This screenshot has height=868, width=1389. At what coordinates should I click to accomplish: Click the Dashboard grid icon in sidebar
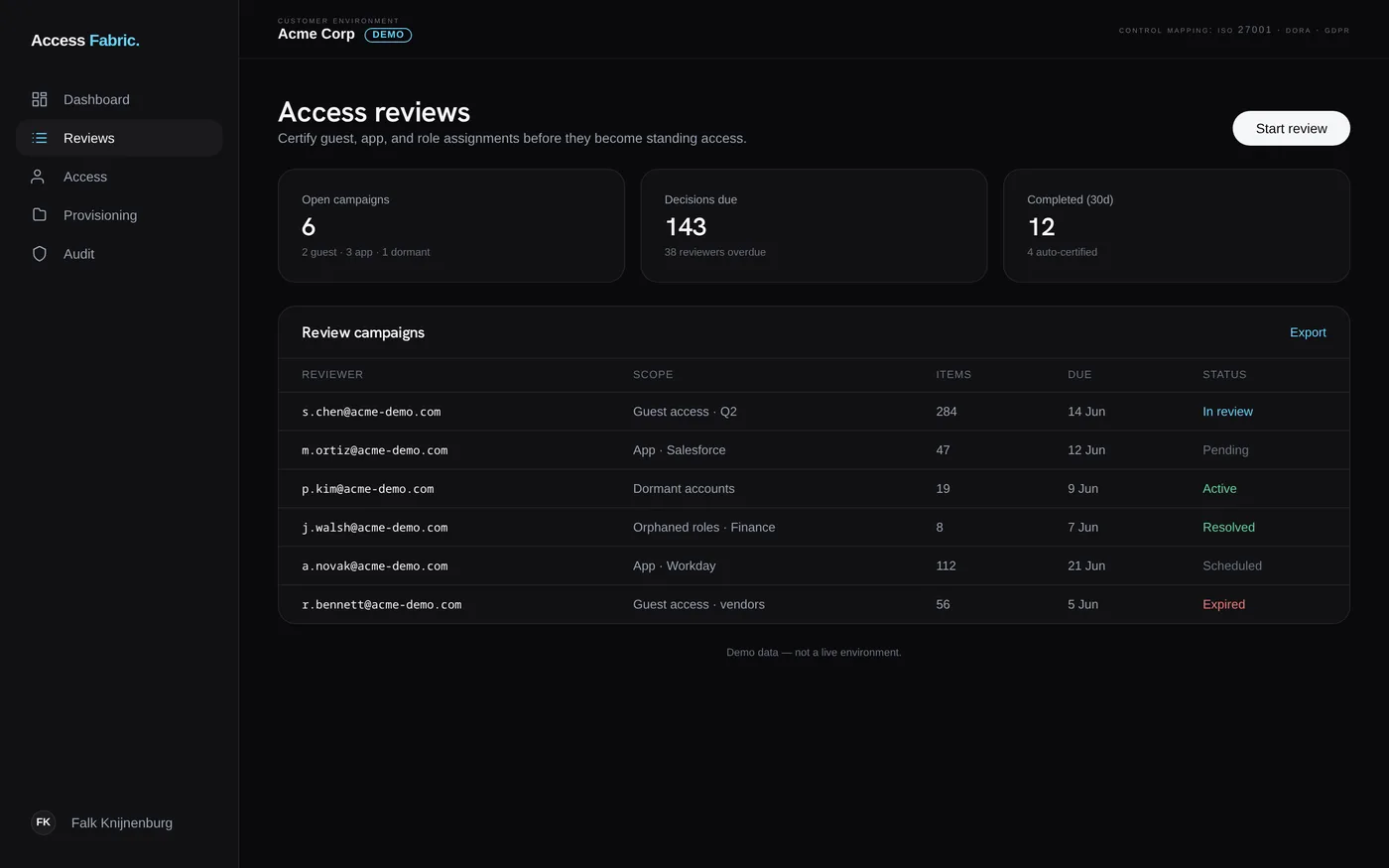click(40, 99)
